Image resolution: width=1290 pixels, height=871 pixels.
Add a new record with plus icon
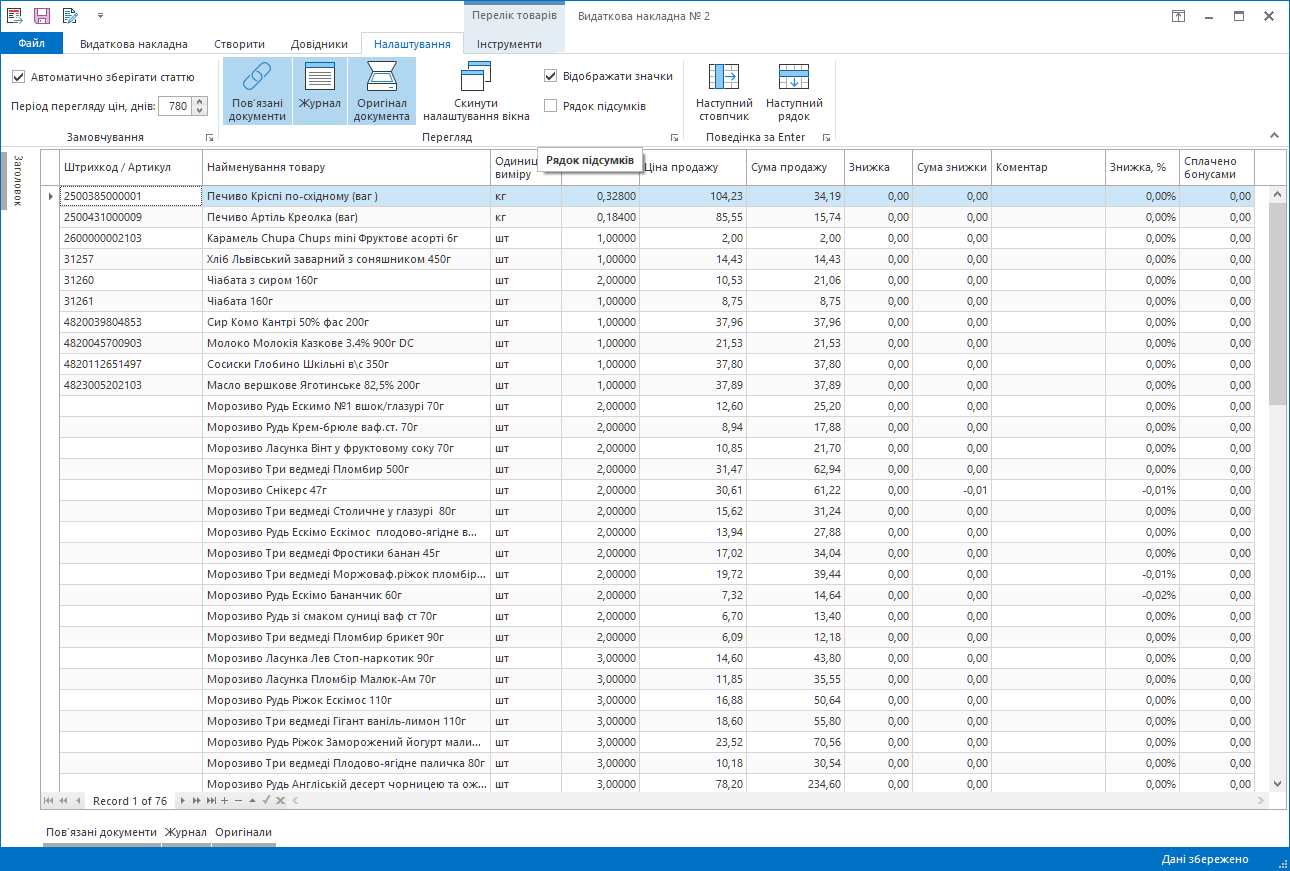click(x=225, y=801)
